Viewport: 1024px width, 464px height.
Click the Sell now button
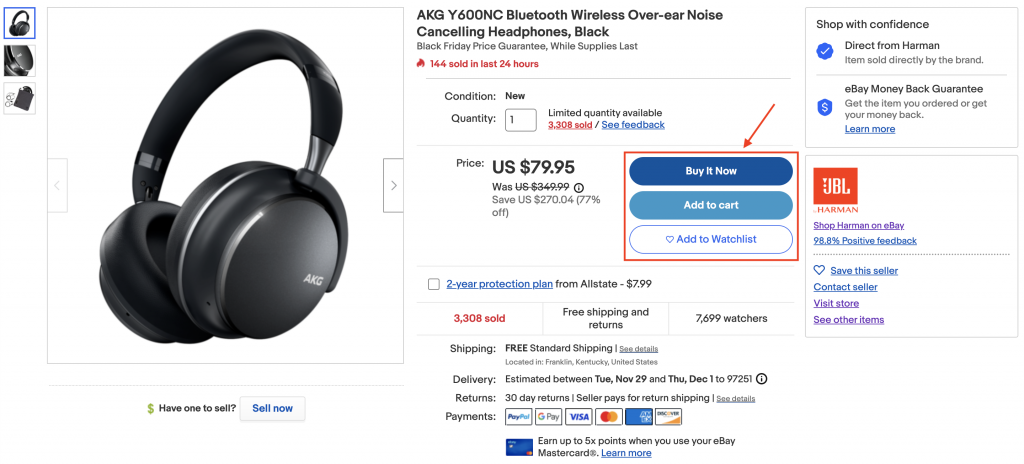[x=272, y=408]
